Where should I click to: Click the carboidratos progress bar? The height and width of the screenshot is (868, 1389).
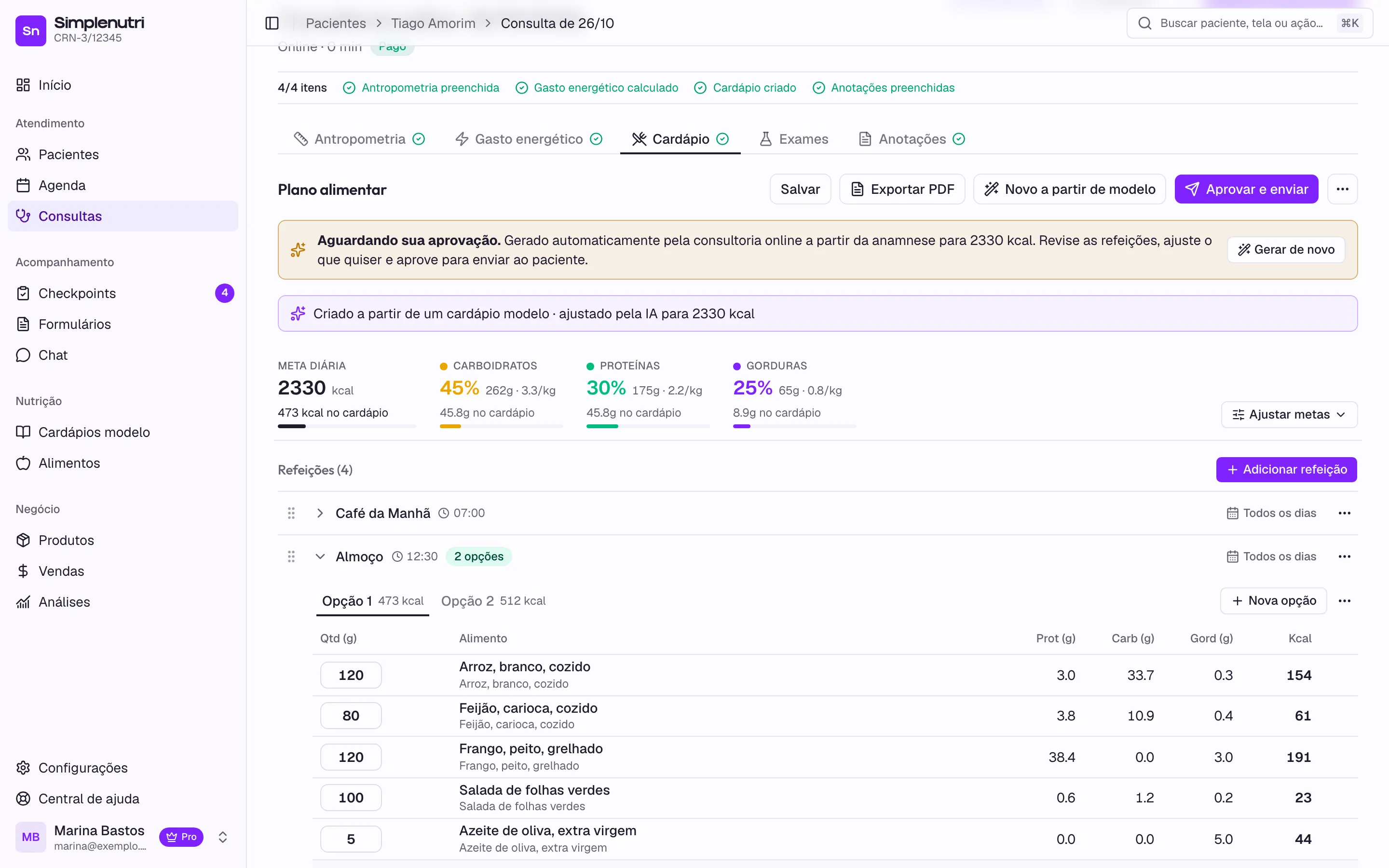pos(501,426)
